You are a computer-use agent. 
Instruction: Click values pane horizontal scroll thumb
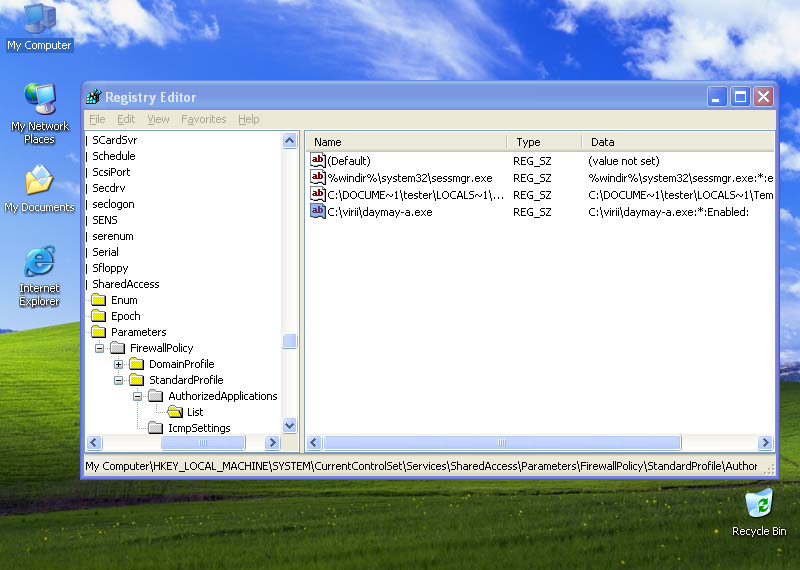click(503, 442)
